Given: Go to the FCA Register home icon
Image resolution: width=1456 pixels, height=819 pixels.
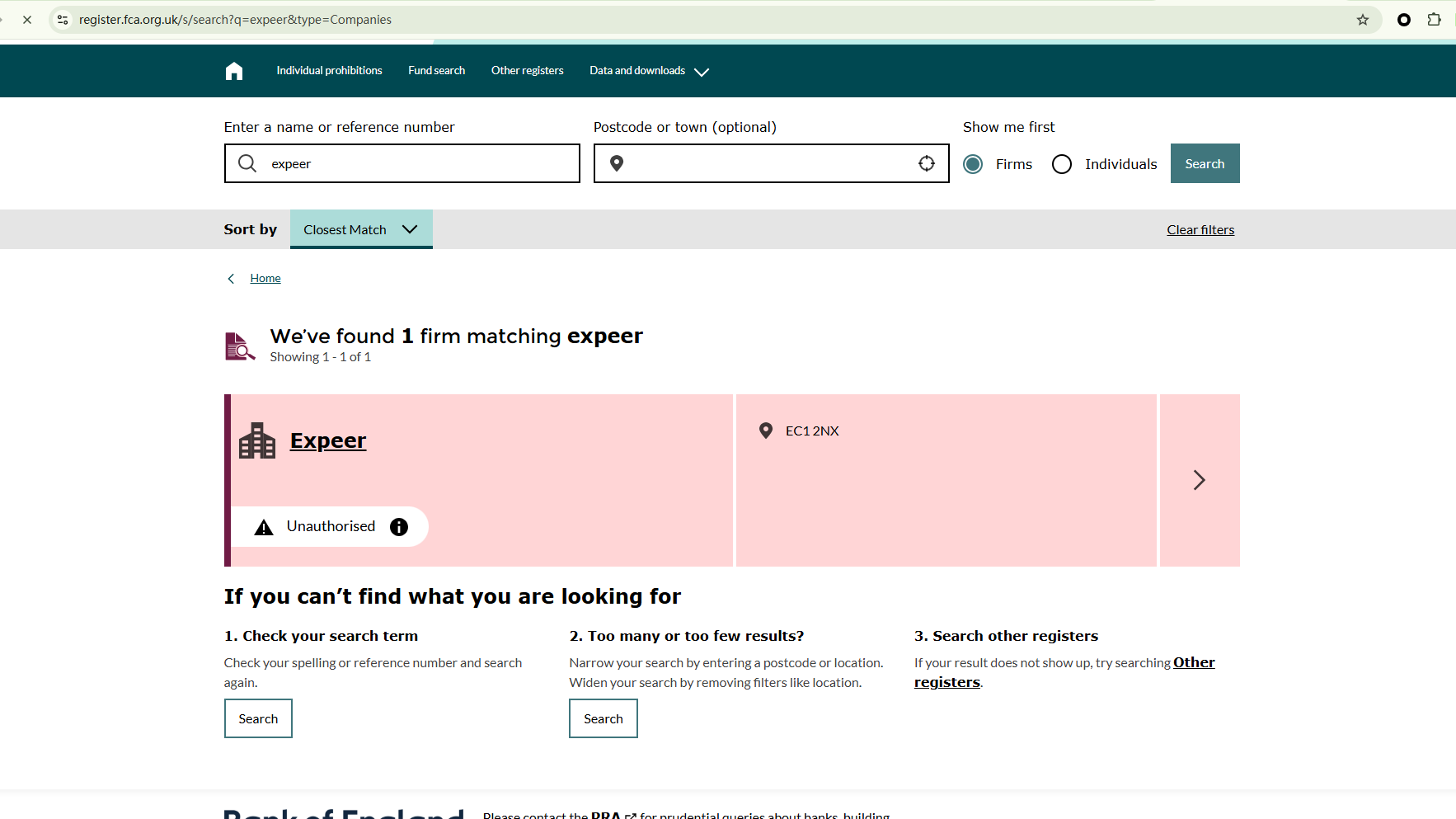Looking at the screenshot, I should coord(234,71).
